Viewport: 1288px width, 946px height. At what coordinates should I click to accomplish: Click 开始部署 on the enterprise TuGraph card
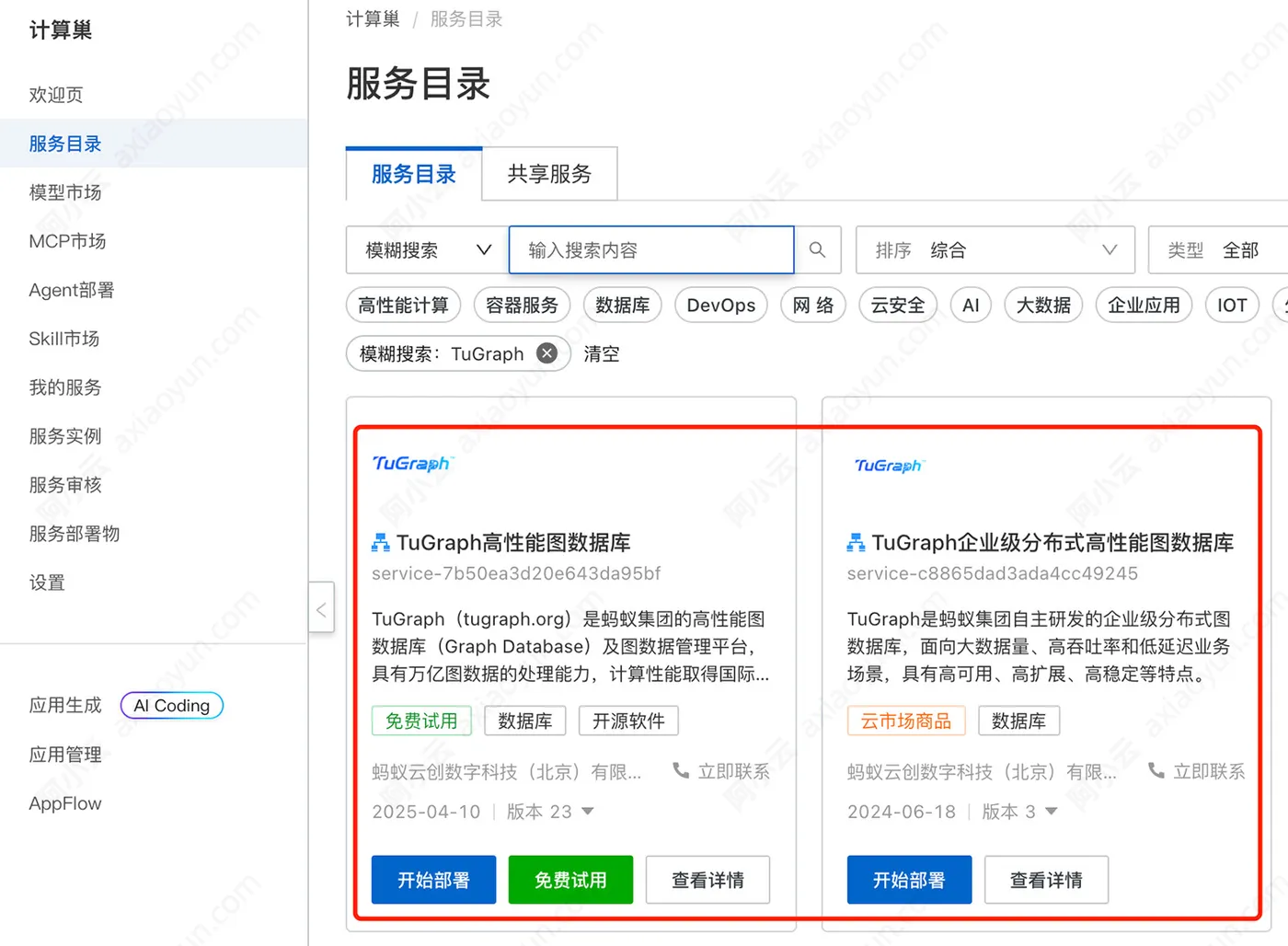[x=909, y=880]
